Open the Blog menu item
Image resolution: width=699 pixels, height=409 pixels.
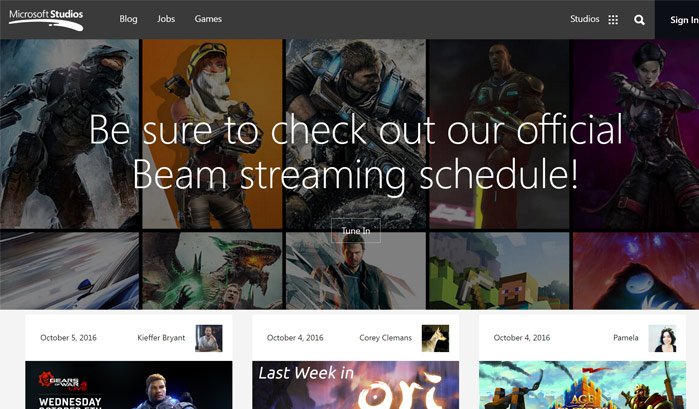(x=128, y=19)
